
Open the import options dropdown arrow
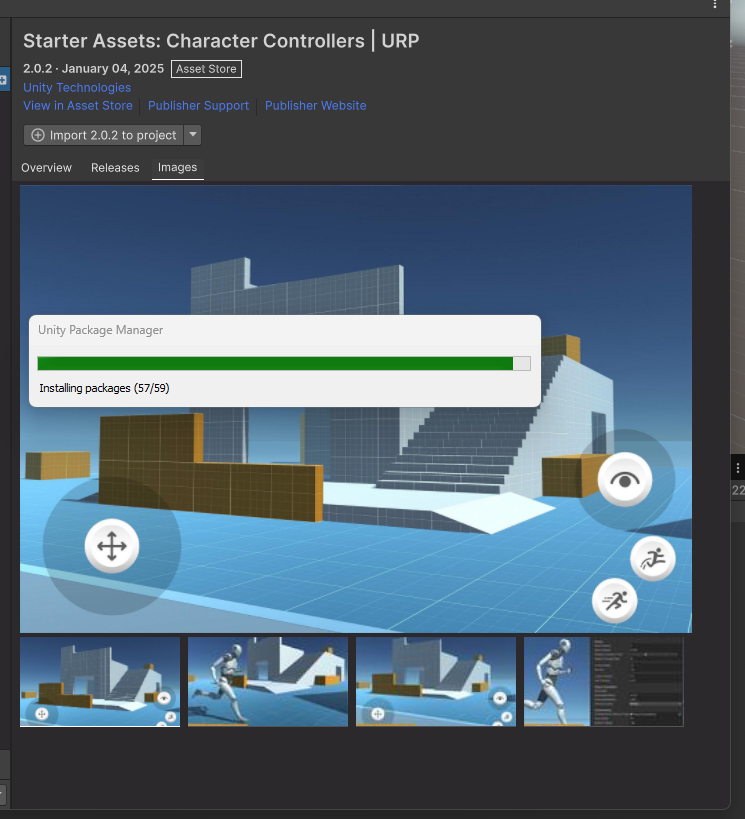(193, 135)
